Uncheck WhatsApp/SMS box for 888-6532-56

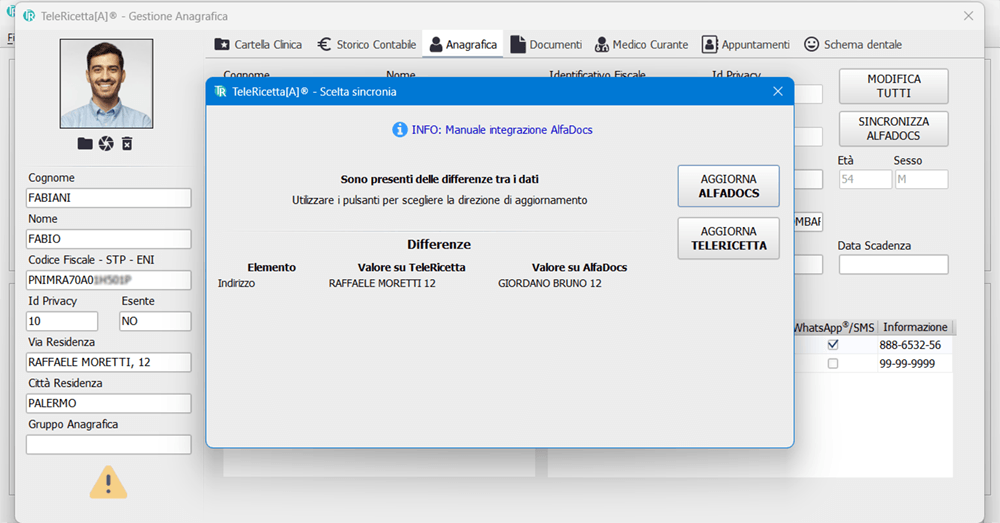pos(833,344)
